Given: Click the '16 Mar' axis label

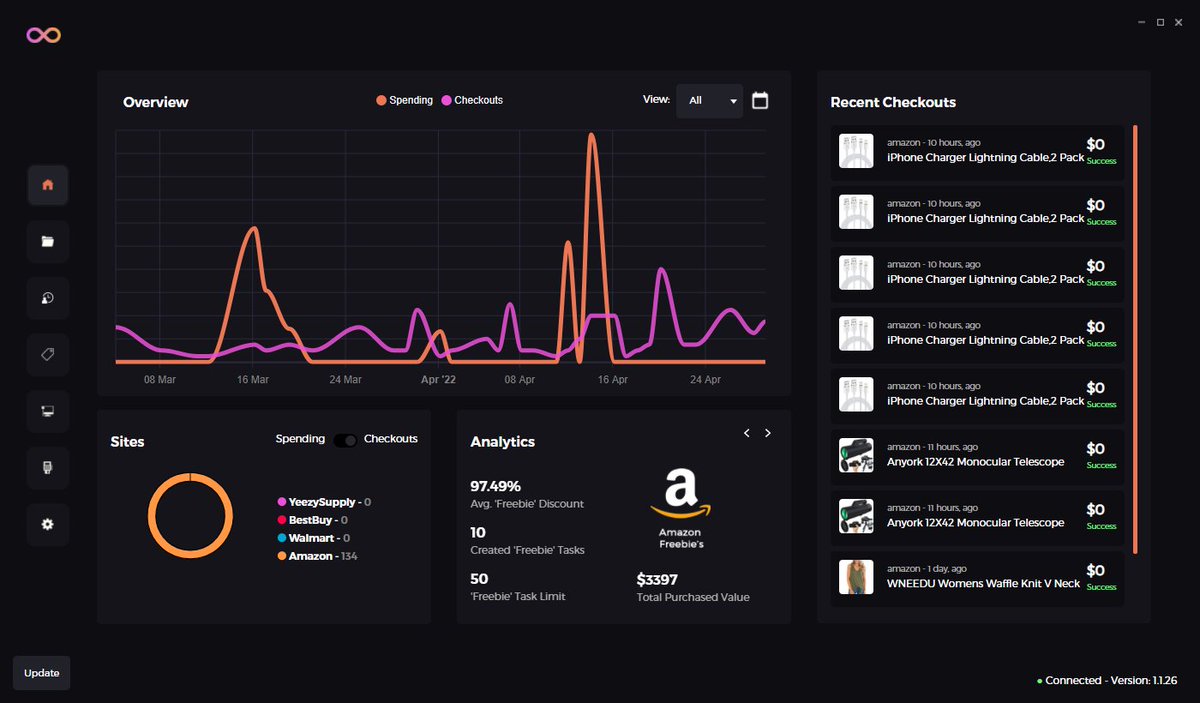Looking at the screenshot, I should click(253, 380).
